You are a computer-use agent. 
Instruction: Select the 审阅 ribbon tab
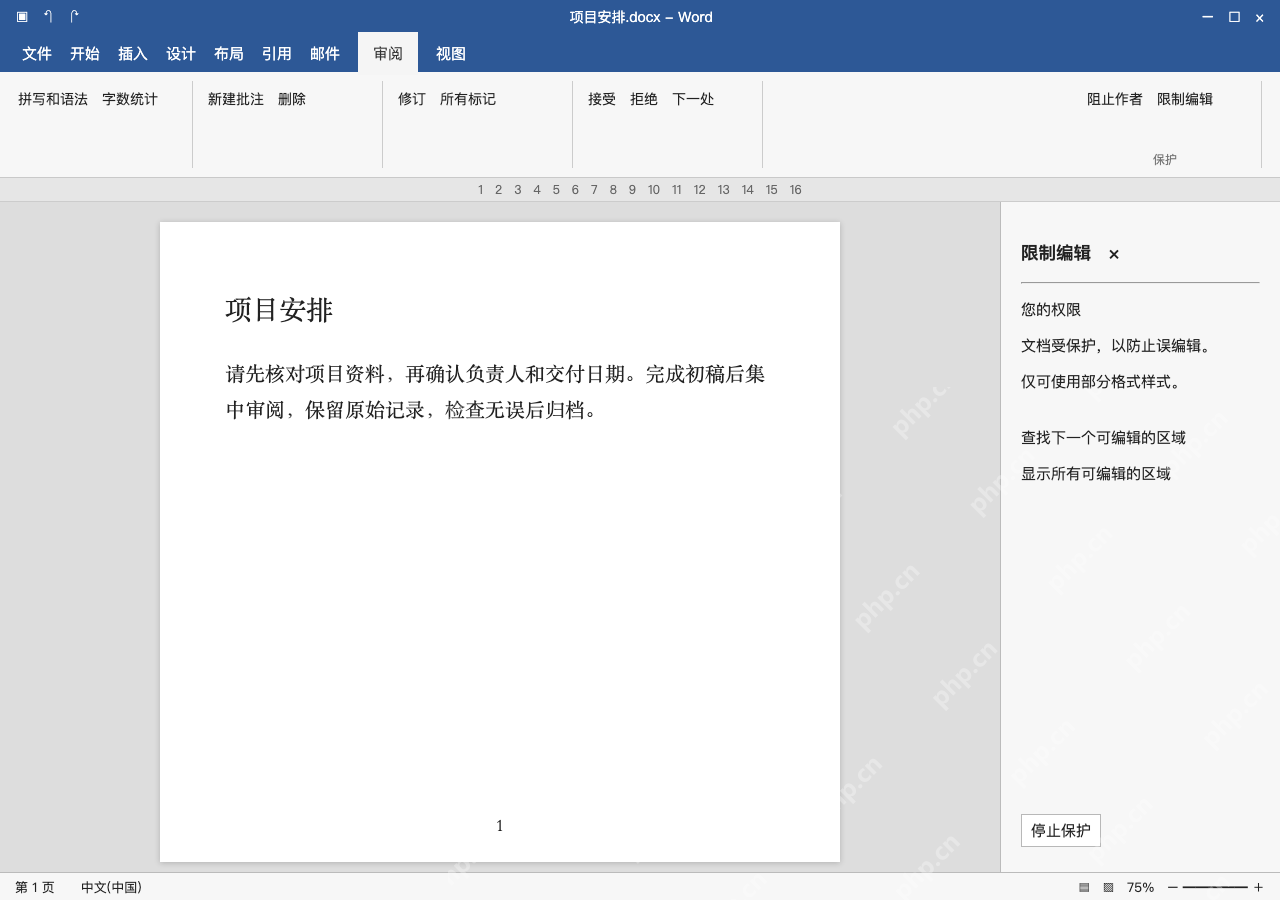(388, 53)
